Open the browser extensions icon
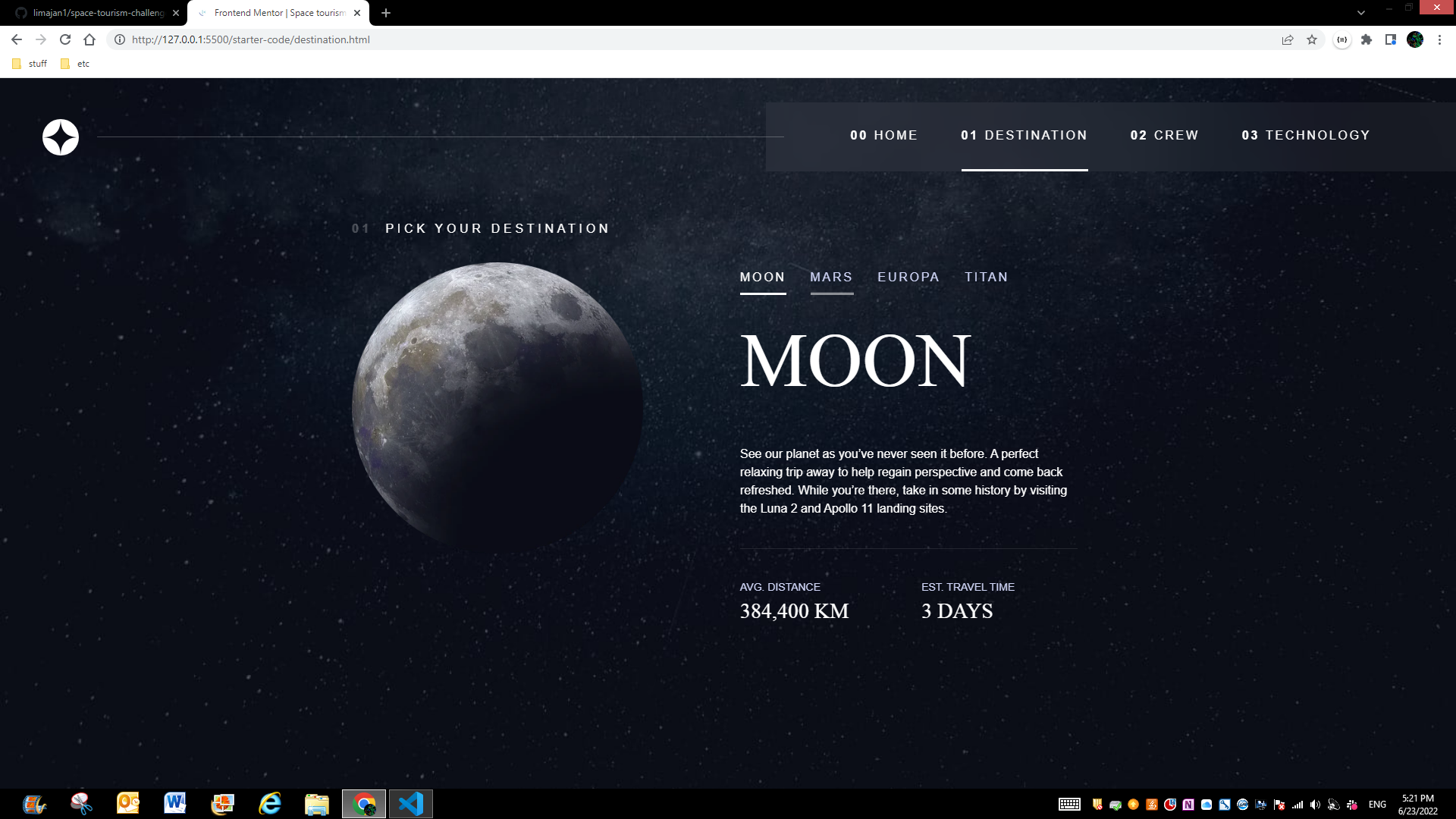 [1367, 39]
